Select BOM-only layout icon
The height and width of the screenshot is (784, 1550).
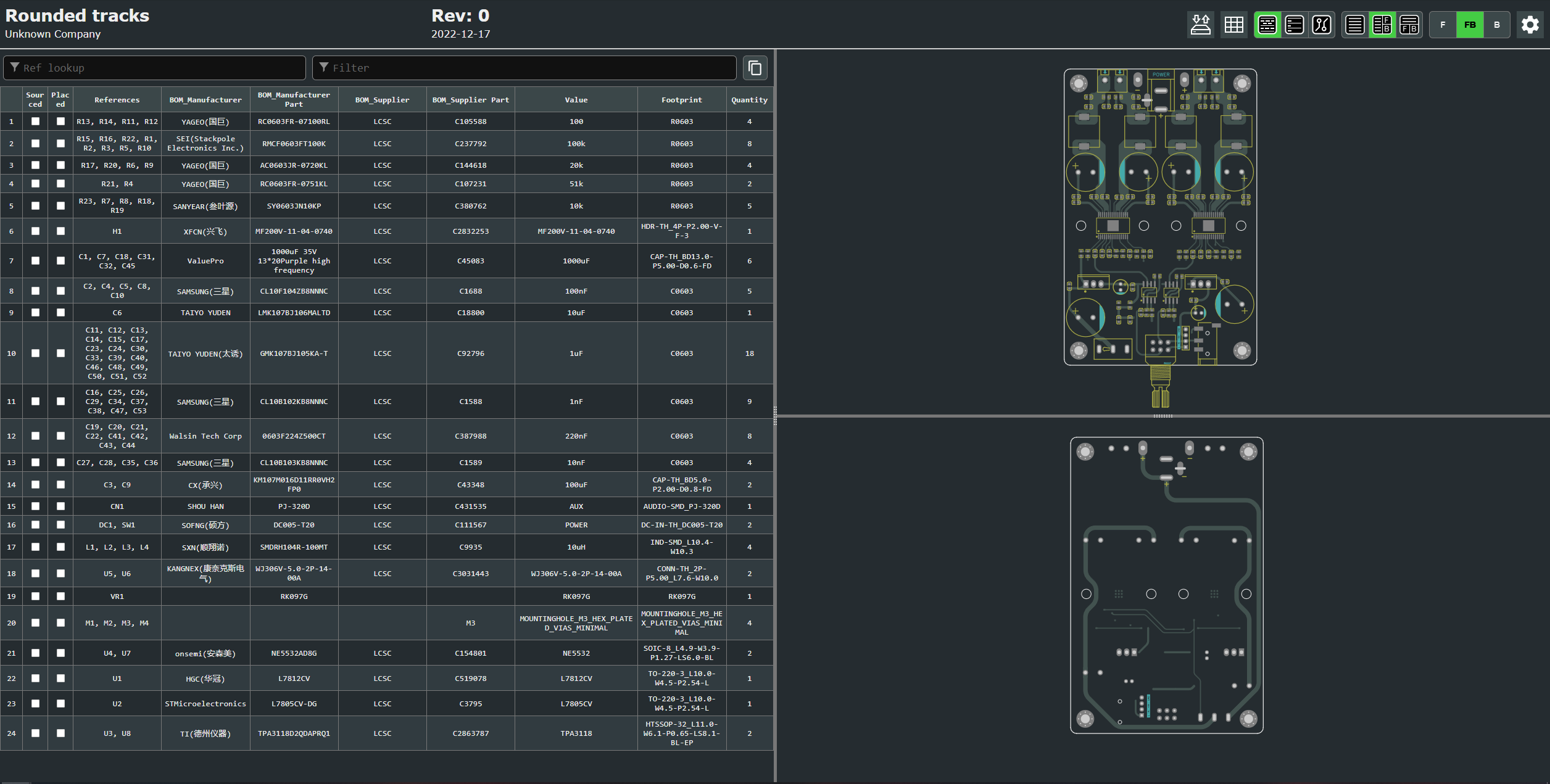click(x=1355, y=25)
